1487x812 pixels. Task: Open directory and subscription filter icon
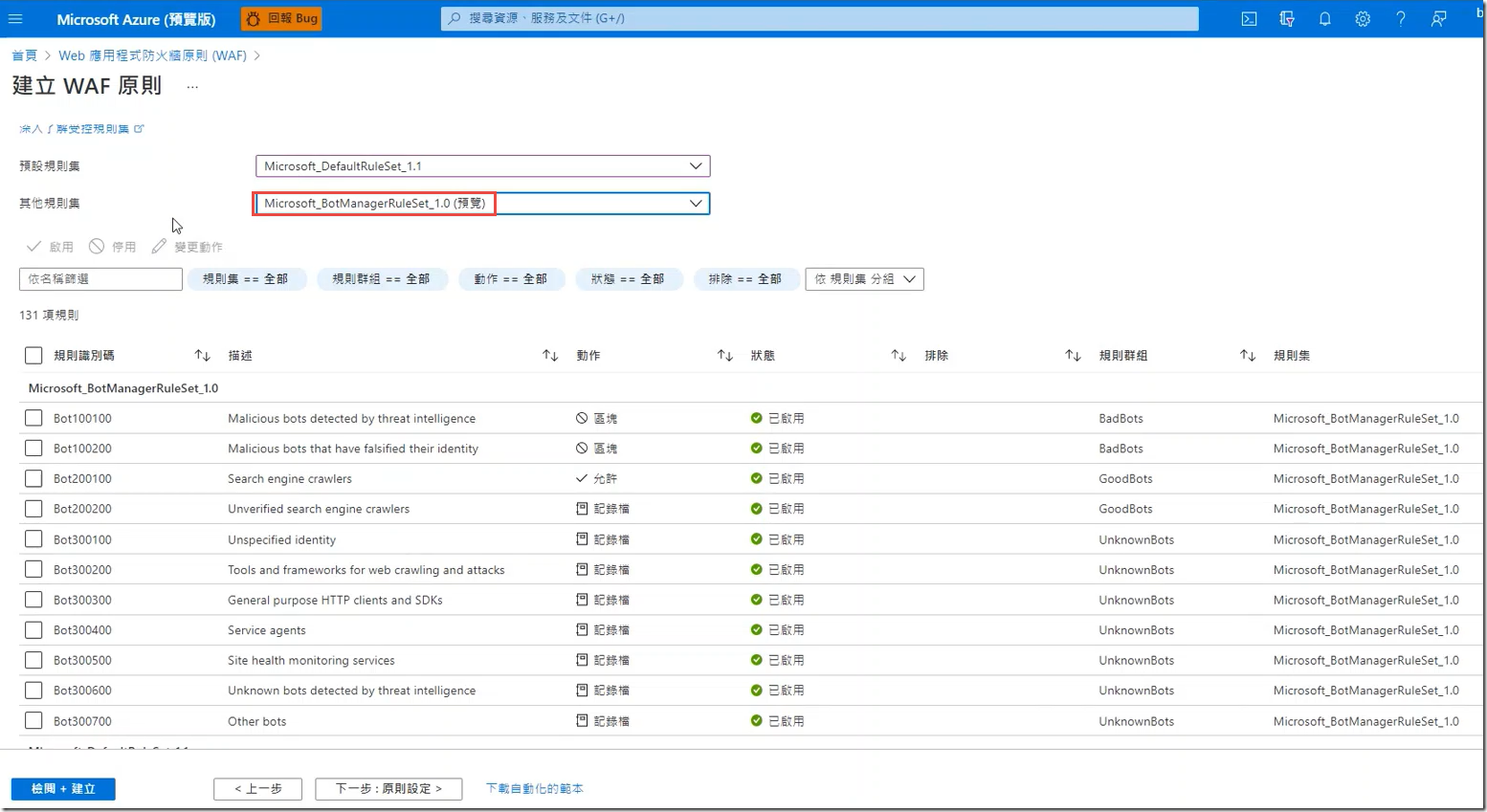(1287, 19)
